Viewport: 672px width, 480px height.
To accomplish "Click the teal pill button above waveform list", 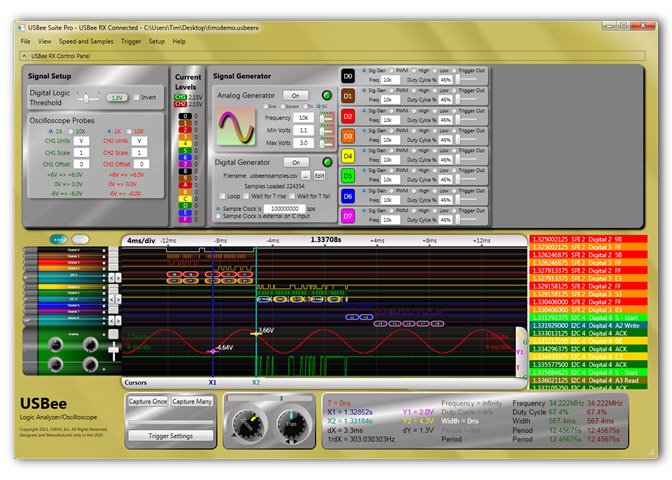I will 58,239.
